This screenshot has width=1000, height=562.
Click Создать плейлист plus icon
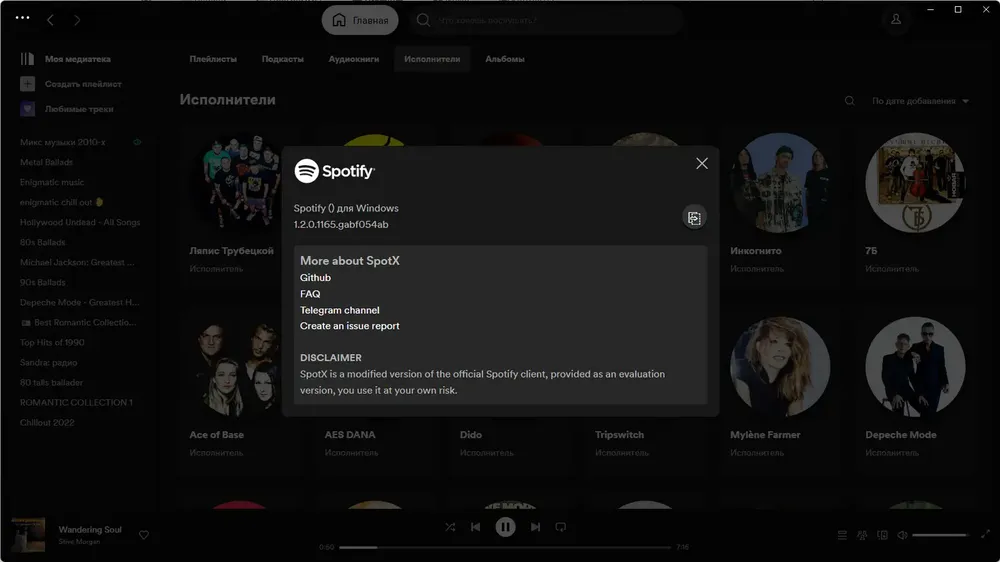tap(27, 84)
